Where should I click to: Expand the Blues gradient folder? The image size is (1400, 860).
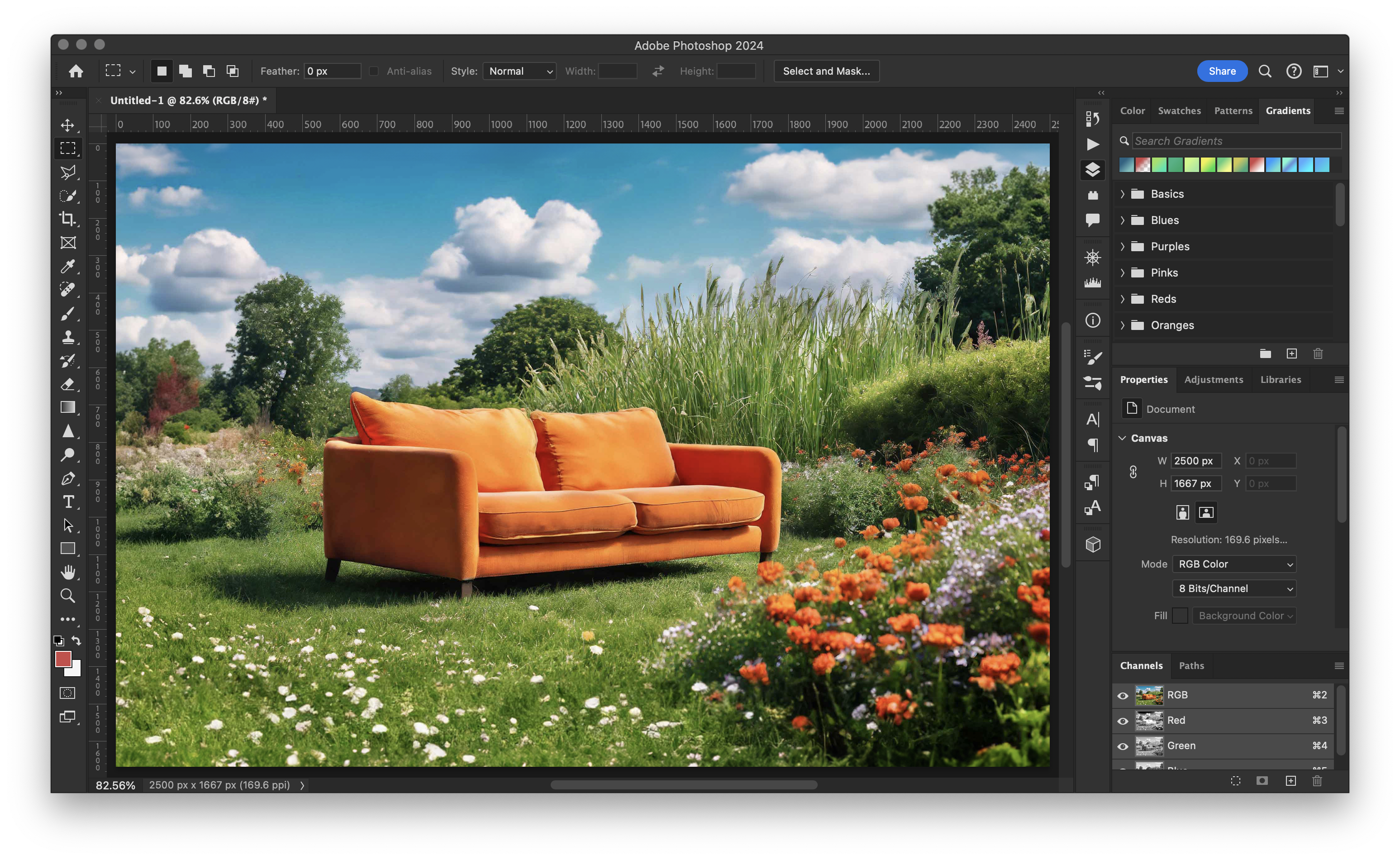click(x=1123, y=220)
